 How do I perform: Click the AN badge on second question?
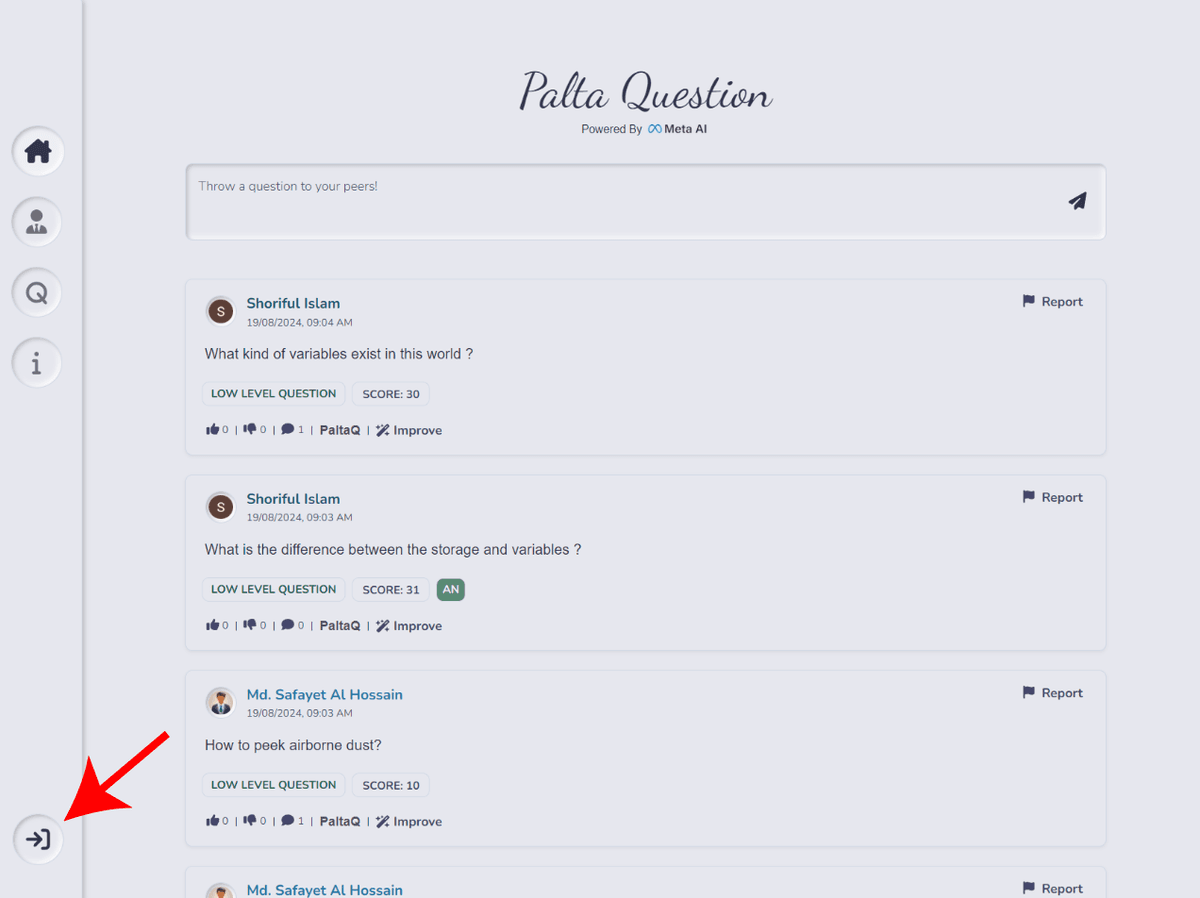(x=451, y=589)
